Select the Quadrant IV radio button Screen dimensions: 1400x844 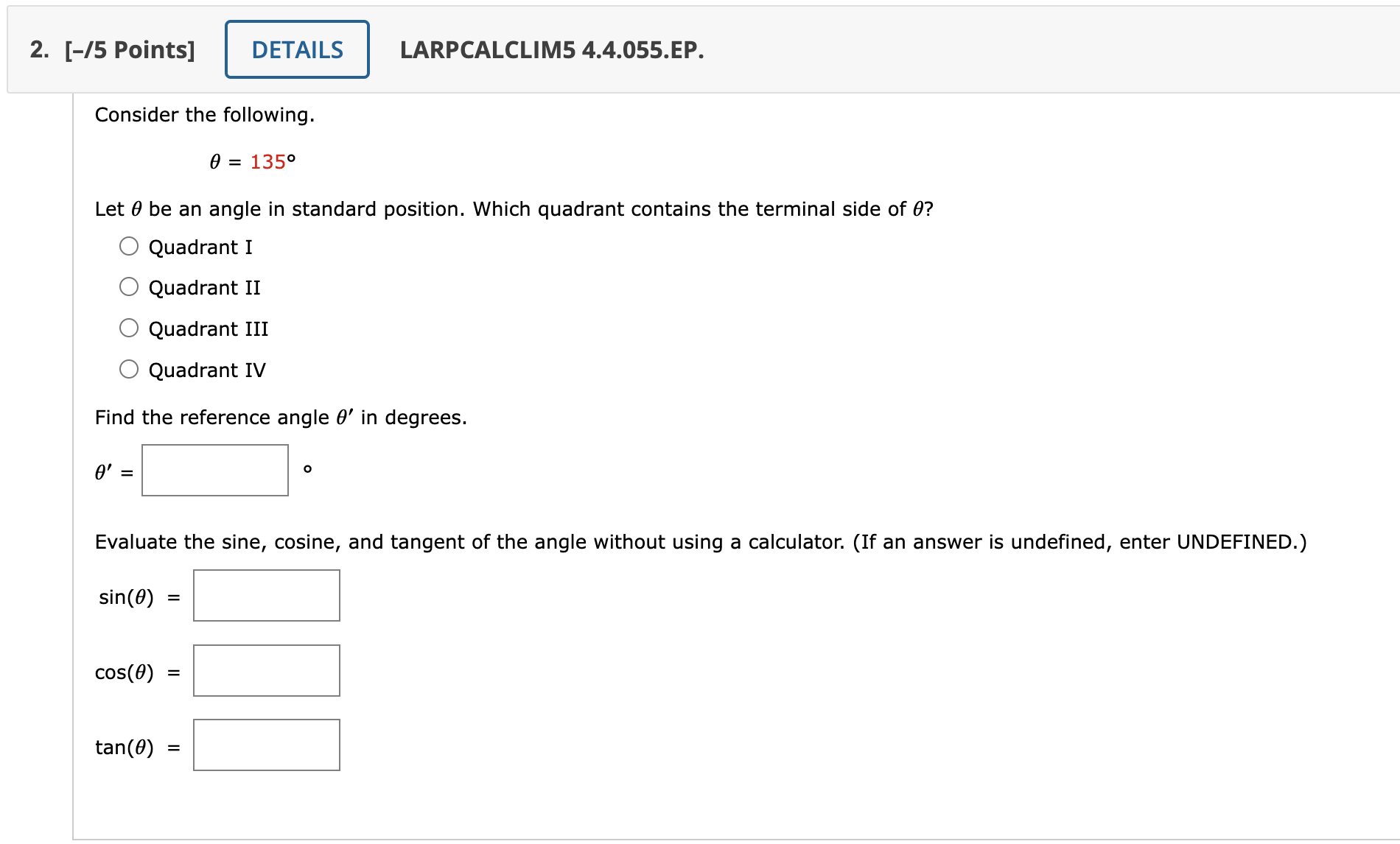[130, 370]
